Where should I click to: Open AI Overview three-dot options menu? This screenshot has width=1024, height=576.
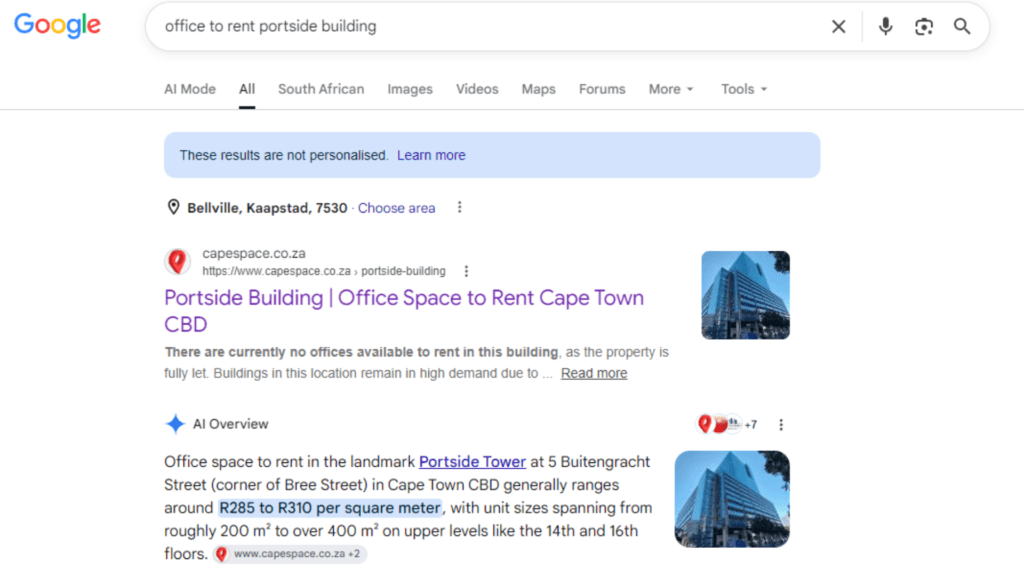(x=781, y=424)
